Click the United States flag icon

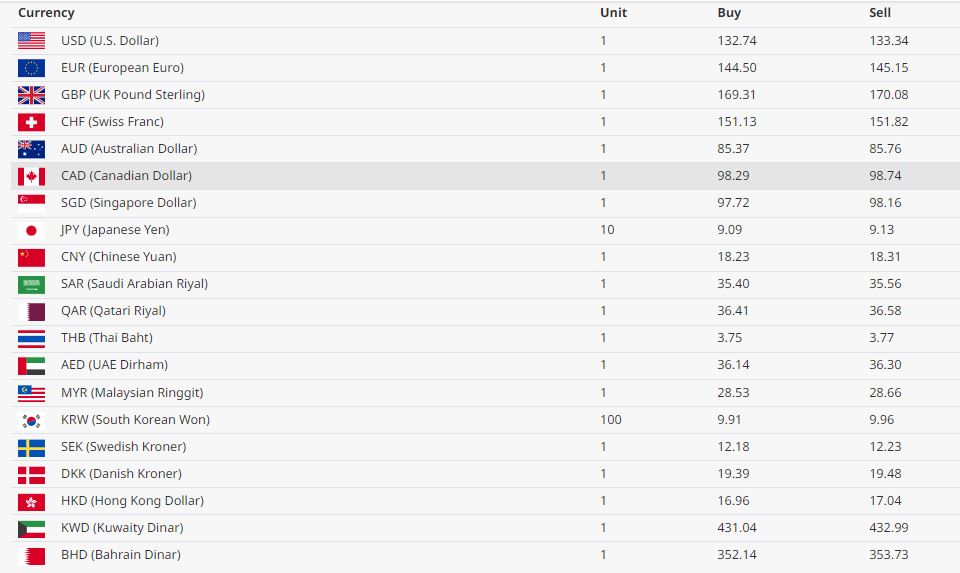31,41
